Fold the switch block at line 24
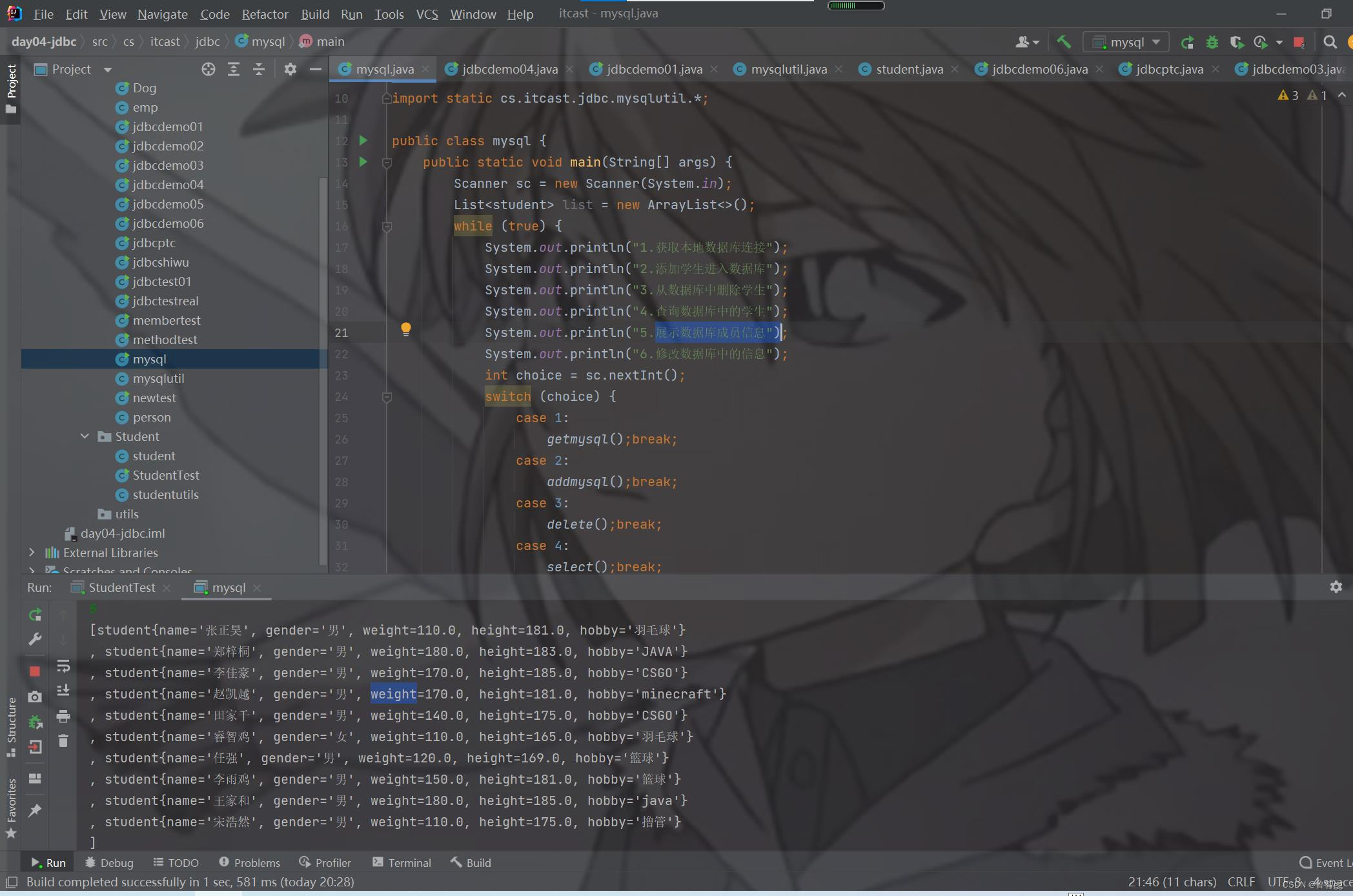1353x896 pixels. pos(387,397)
